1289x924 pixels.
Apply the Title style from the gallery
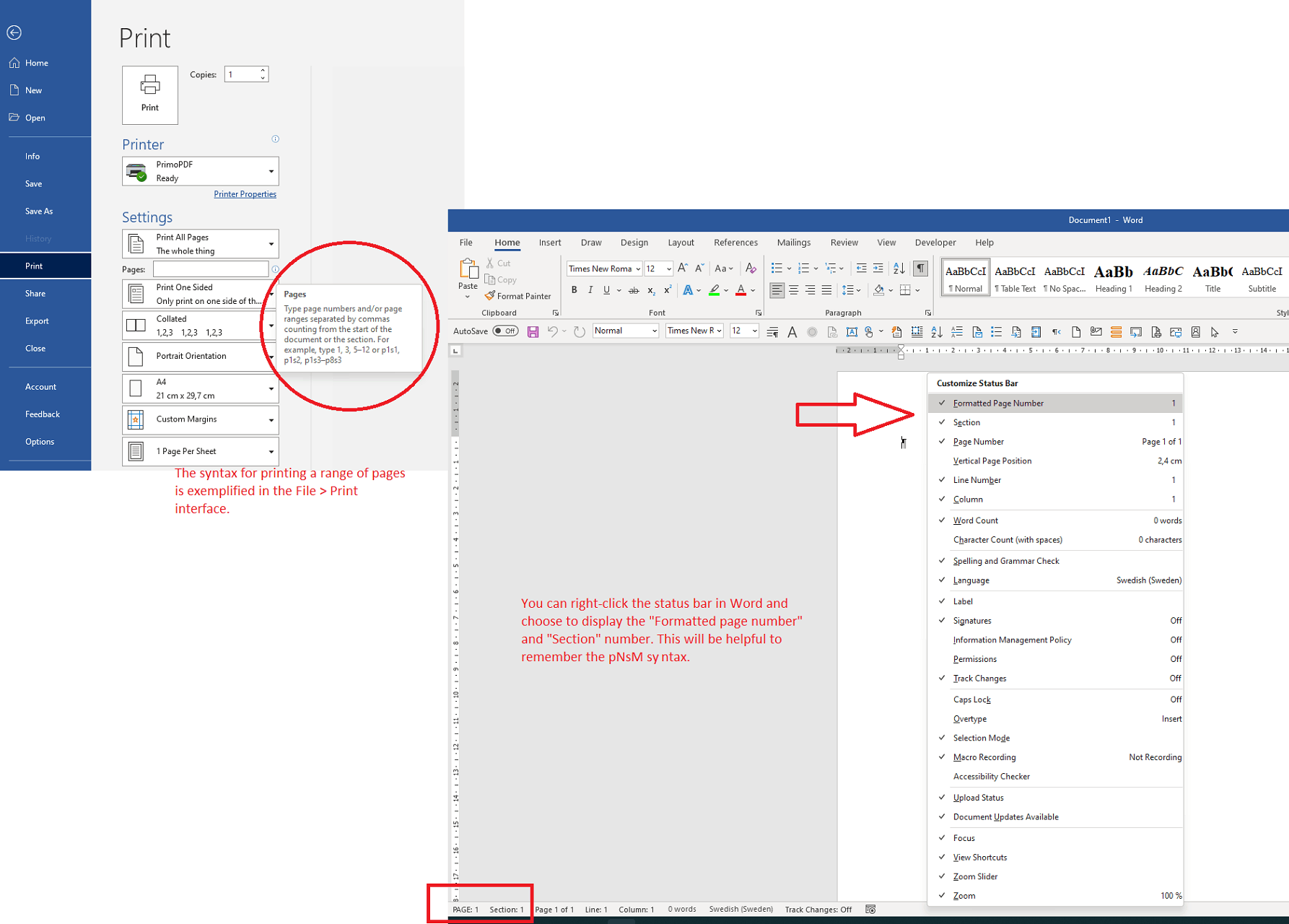click(x=1212, y=278)
